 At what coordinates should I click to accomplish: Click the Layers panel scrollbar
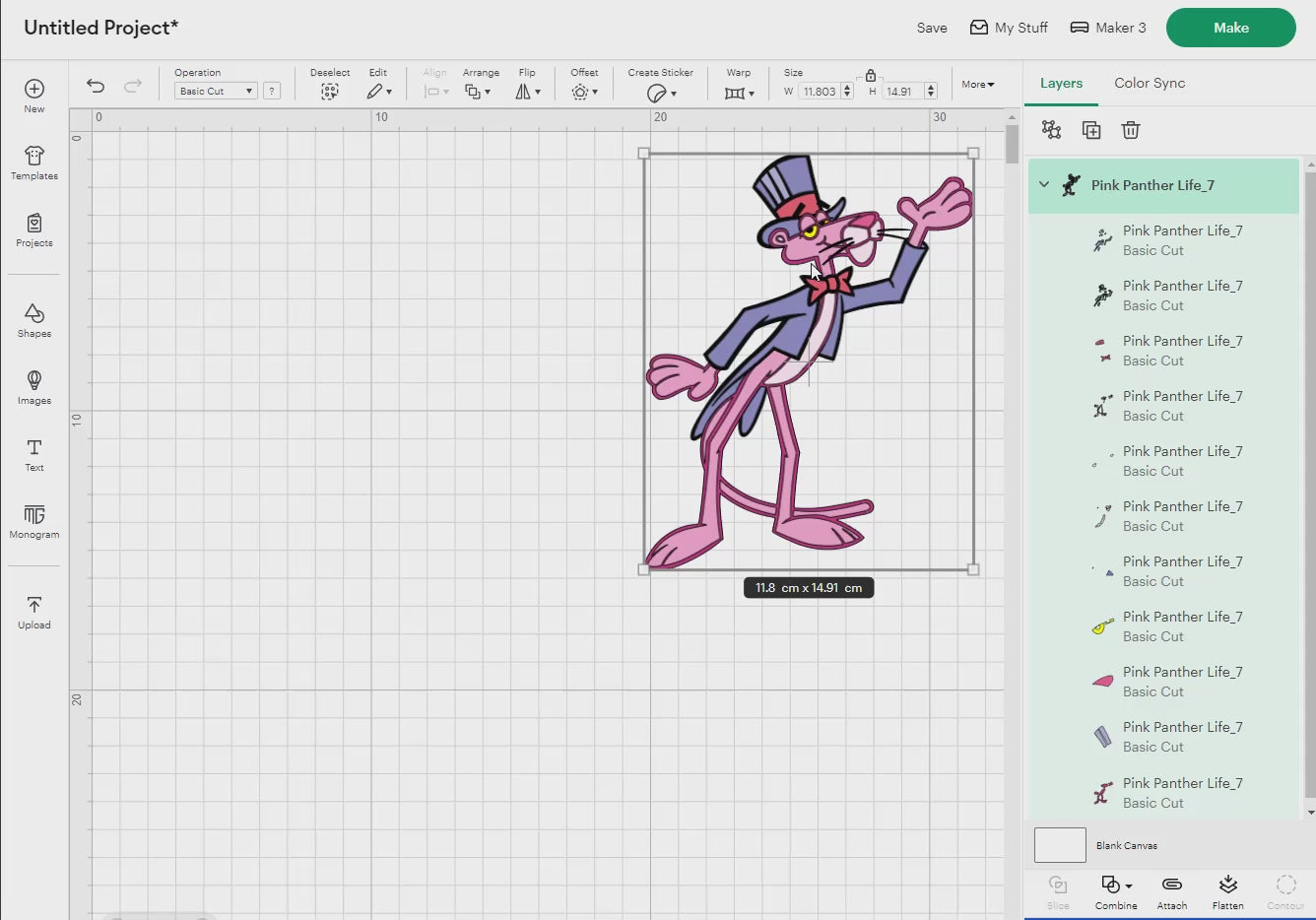click(1310, 483)
